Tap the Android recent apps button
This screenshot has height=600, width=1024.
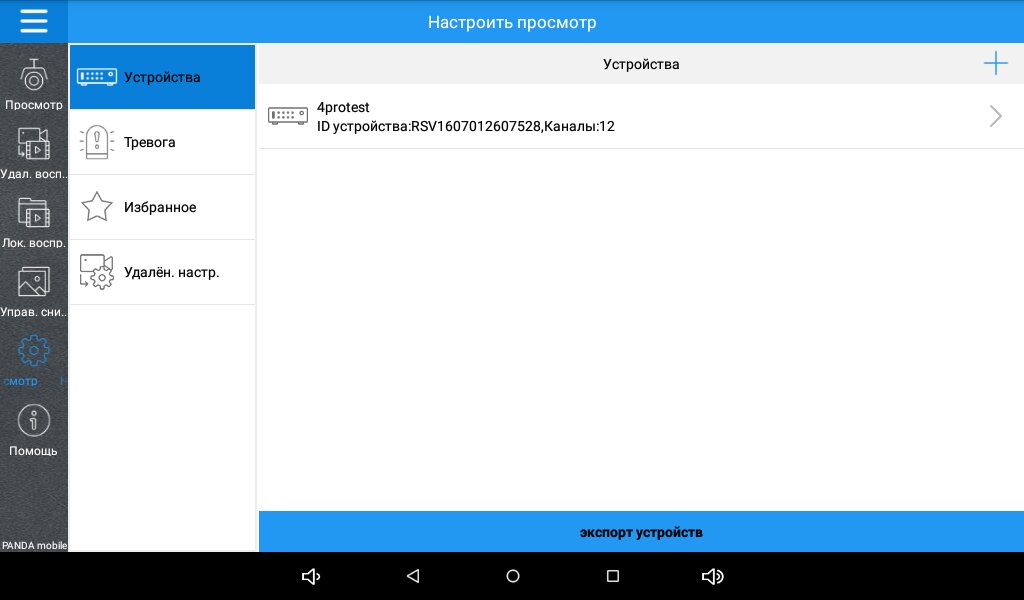pos(613,576)
